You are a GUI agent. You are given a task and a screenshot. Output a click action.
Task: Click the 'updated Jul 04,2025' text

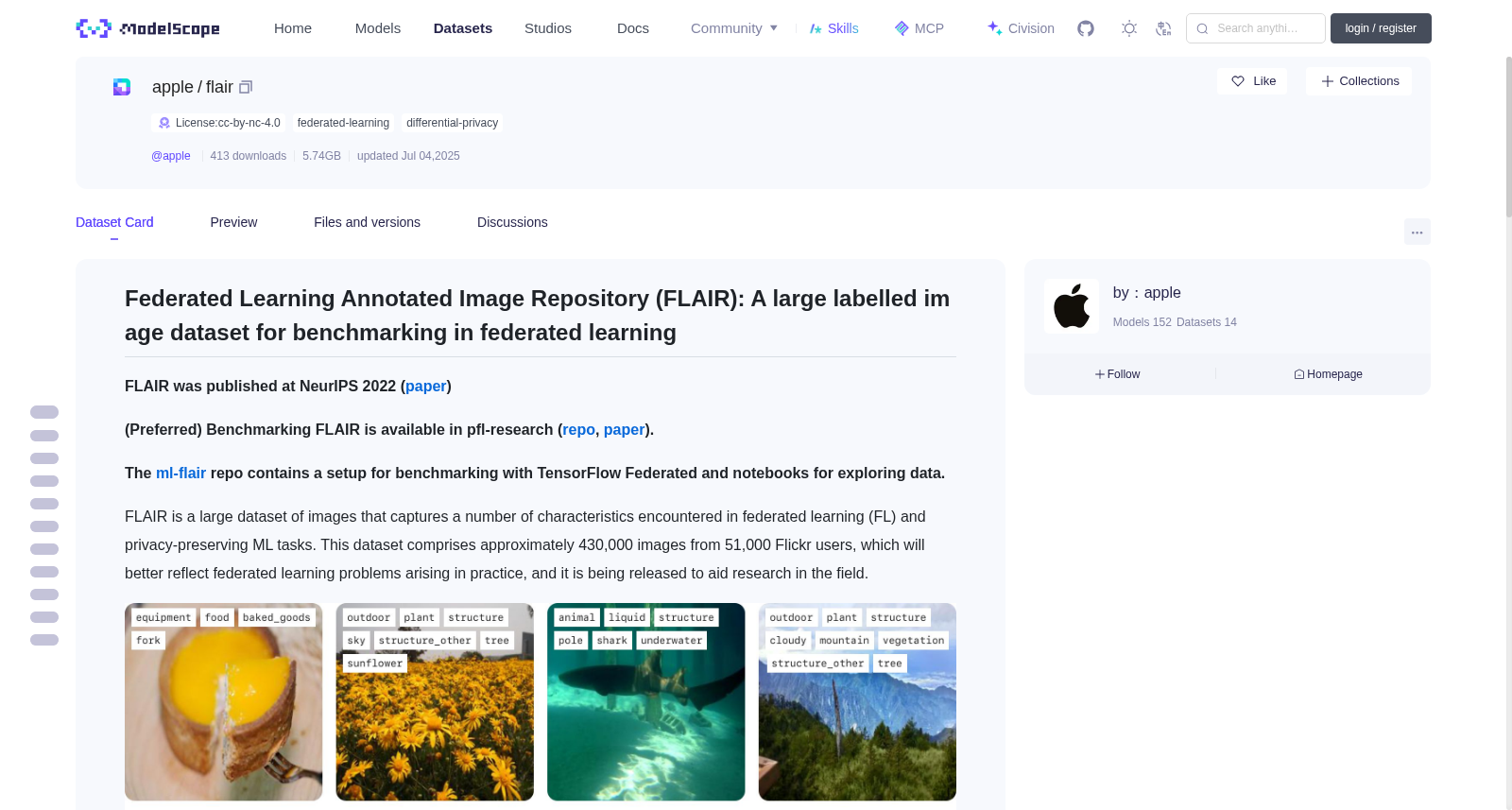pos(408,156)
